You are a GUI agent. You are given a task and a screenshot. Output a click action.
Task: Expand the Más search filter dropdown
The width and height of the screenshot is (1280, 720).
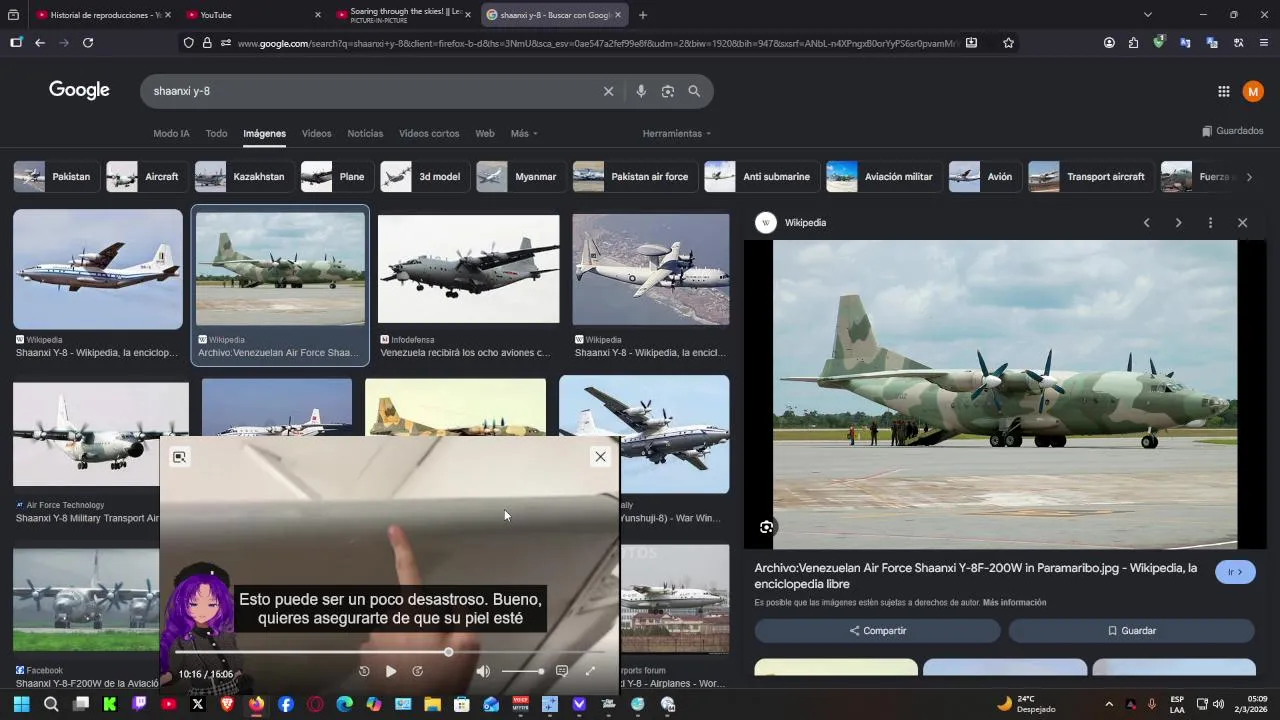[x=524, y=133]
